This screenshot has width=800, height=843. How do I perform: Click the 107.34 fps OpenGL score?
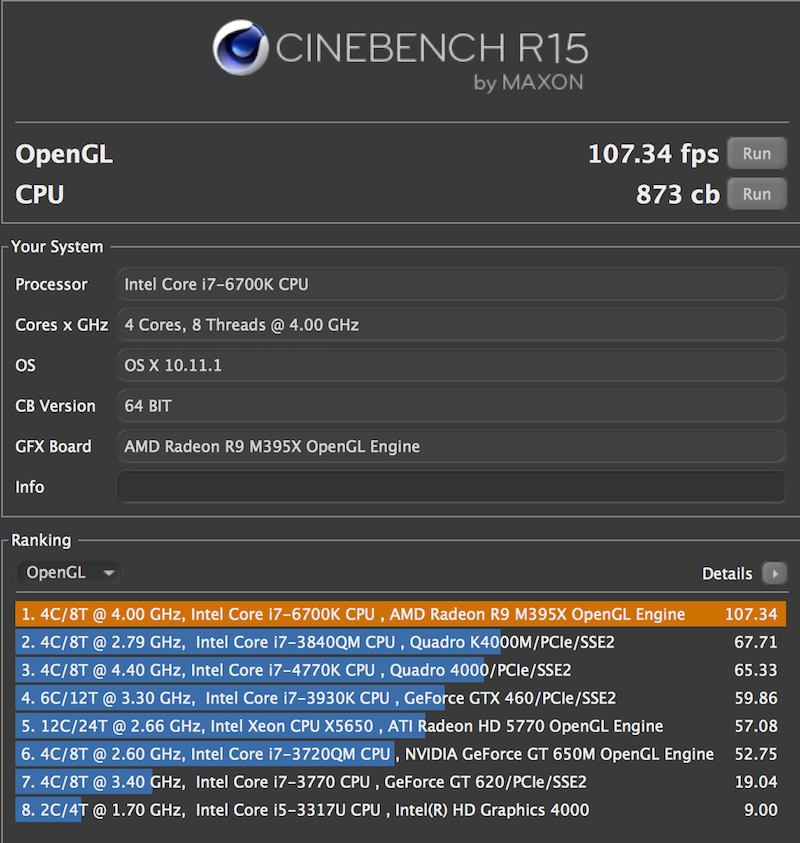click(x=653, y=154)
